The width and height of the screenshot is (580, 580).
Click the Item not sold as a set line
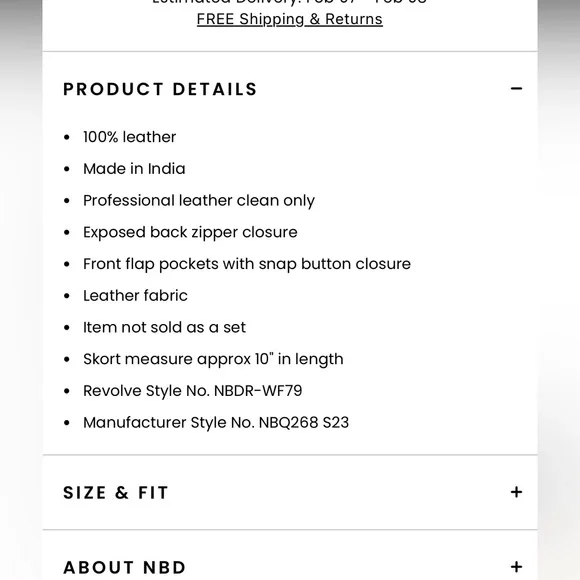click(164, 327)
